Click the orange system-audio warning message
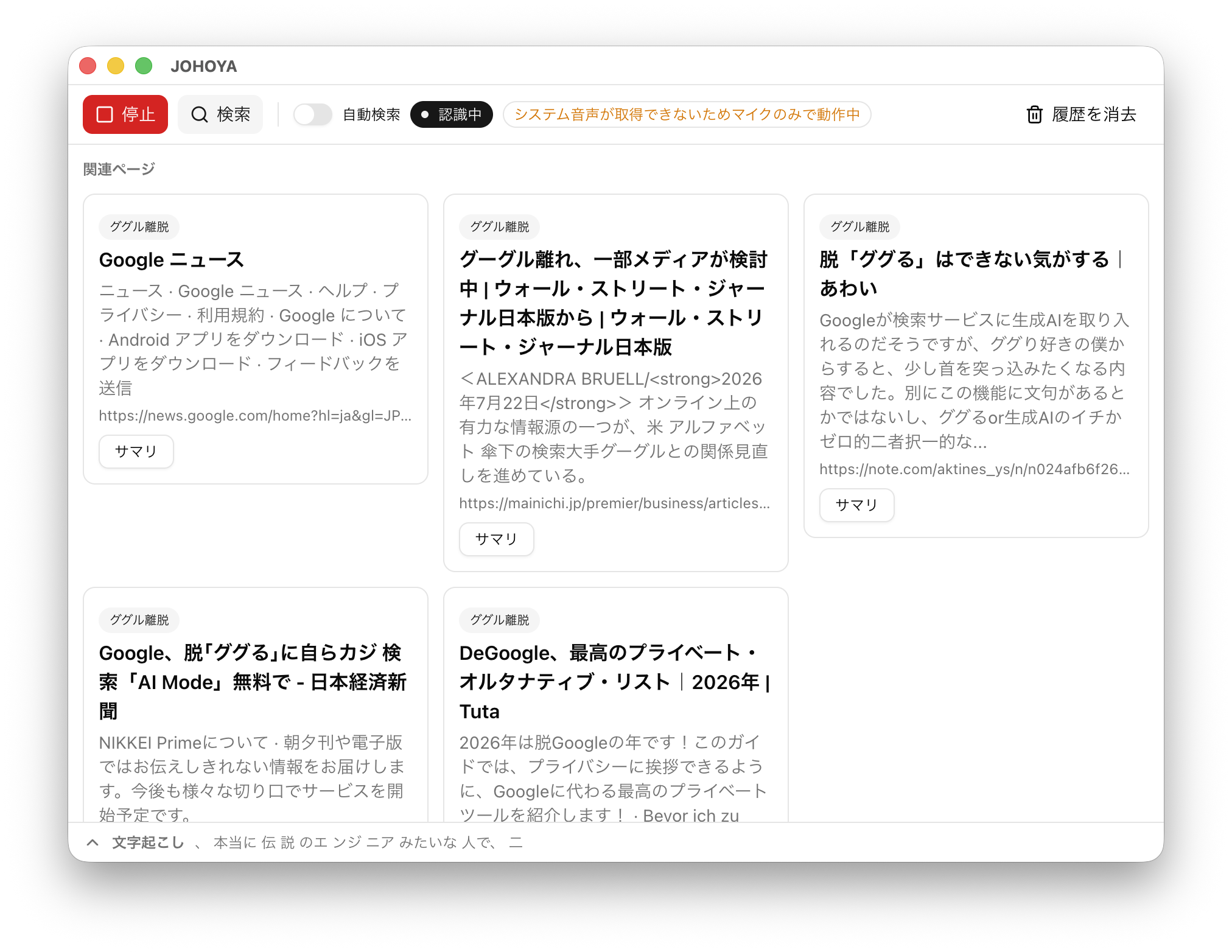Image resolution: width=1232 pixels, height=952 pixels. point(687,114)
